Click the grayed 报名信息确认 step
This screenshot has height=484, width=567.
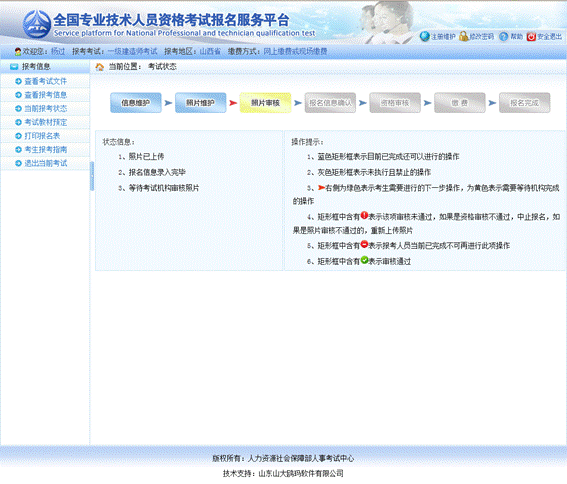pos(330,103)
